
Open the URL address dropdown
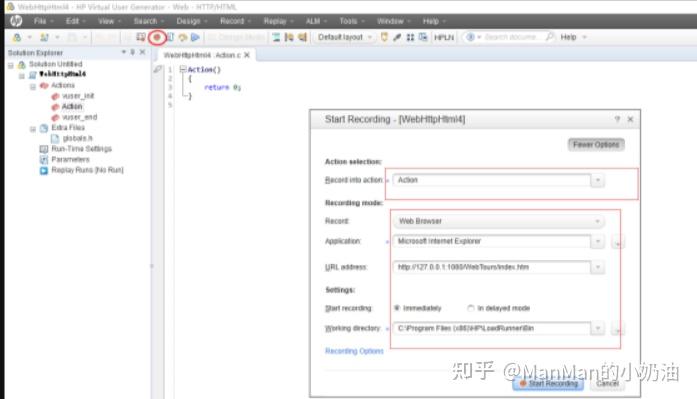pos(598,267)
